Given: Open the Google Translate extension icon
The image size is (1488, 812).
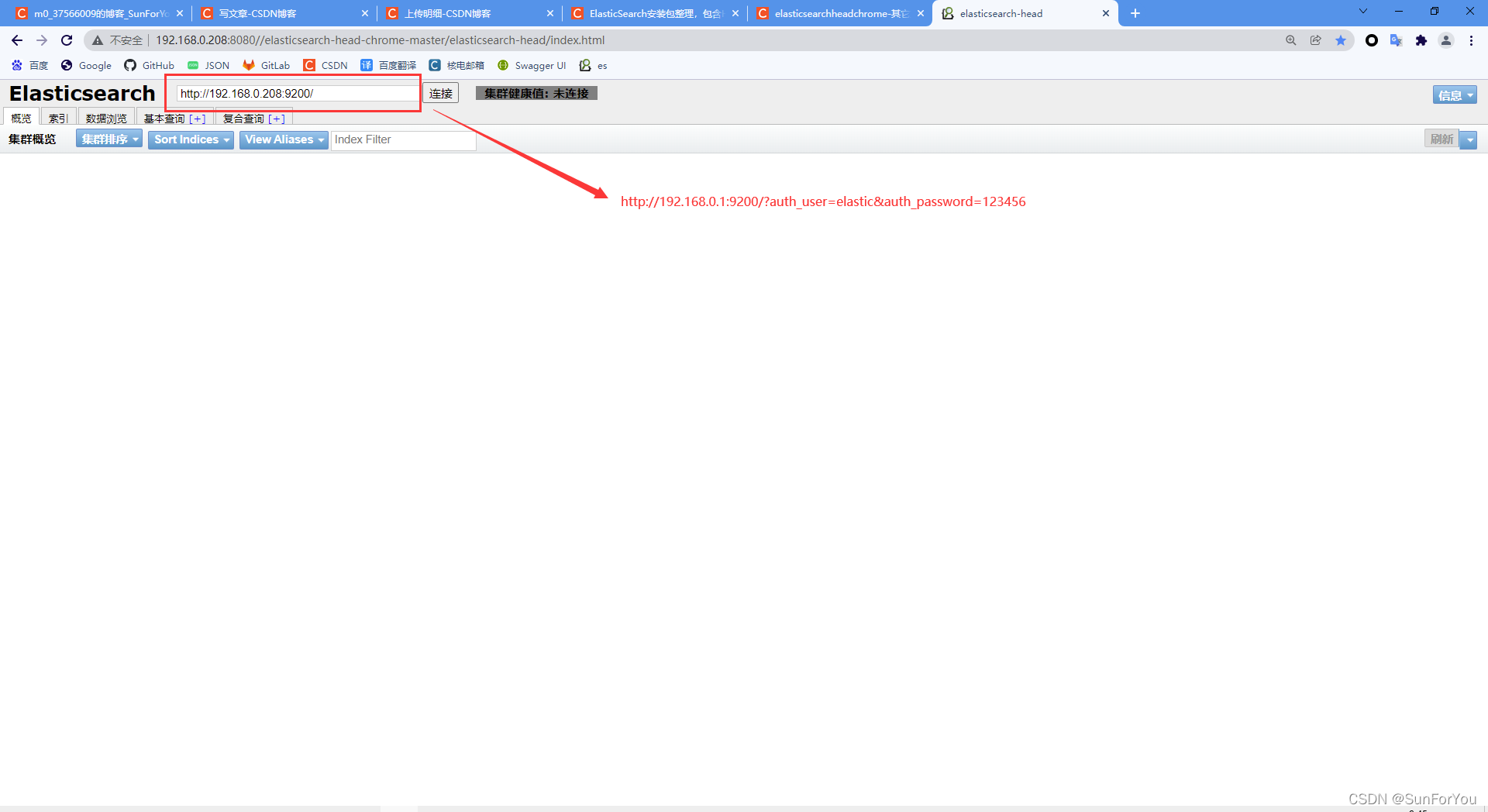Looking at the screenshot, I should point(1397,40).
